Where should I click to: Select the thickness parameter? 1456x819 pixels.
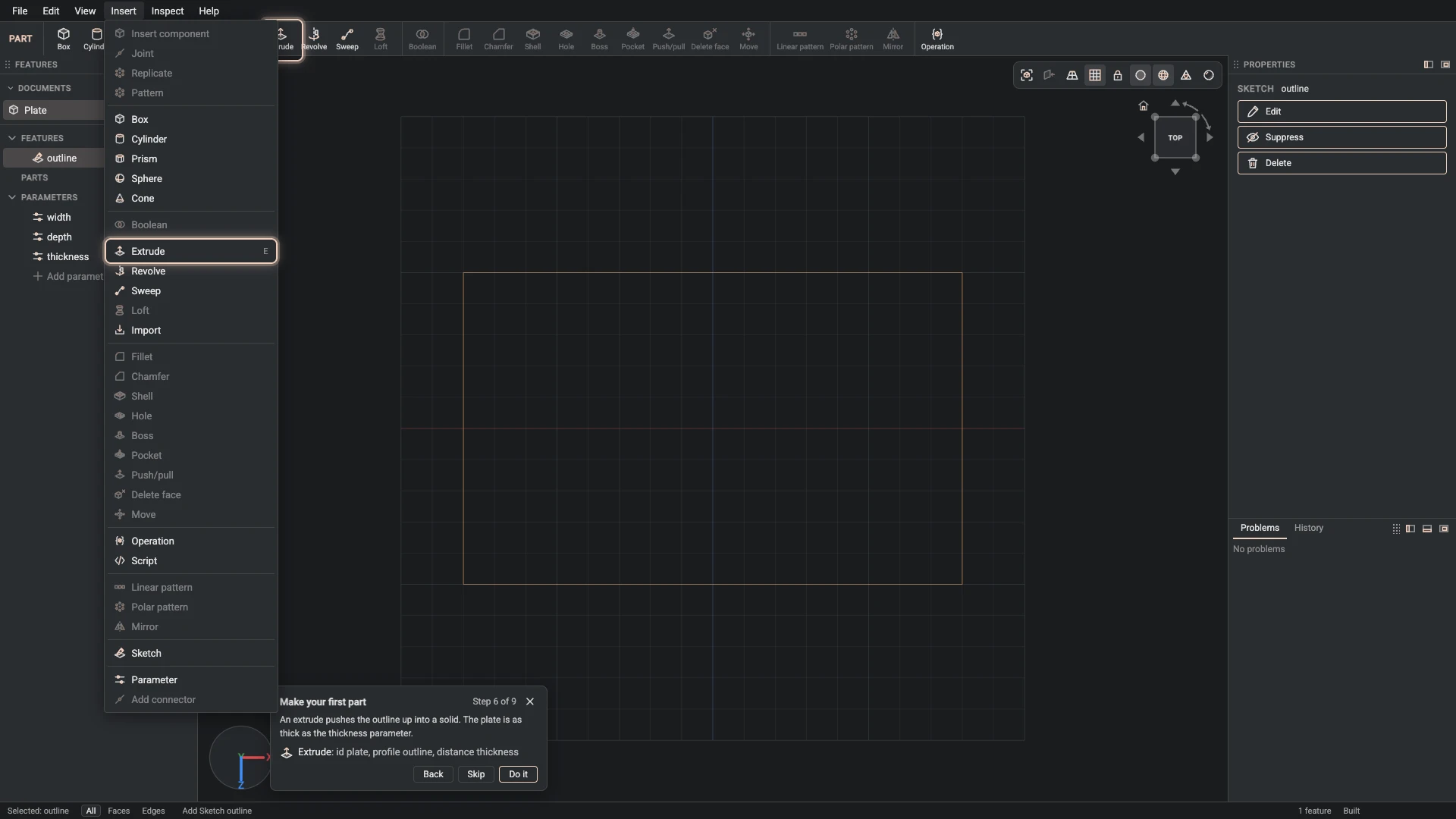[x=61, y=256]
